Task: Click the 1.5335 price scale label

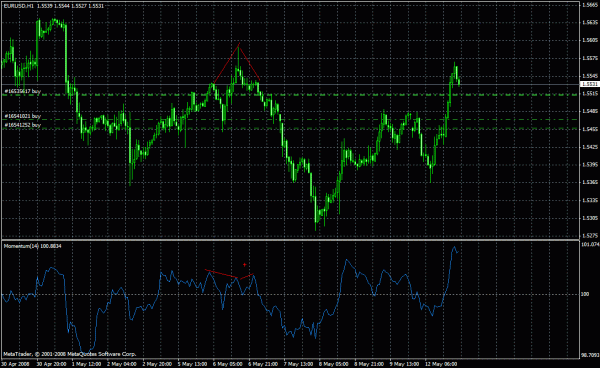Action: pyautogui.click(x=590, y=200)
